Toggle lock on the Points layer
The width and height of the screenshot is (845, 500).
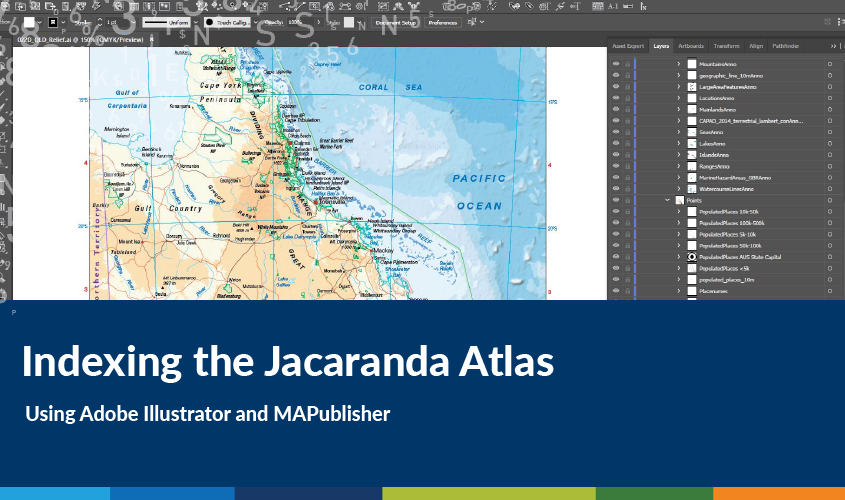[x=627, y=200]
